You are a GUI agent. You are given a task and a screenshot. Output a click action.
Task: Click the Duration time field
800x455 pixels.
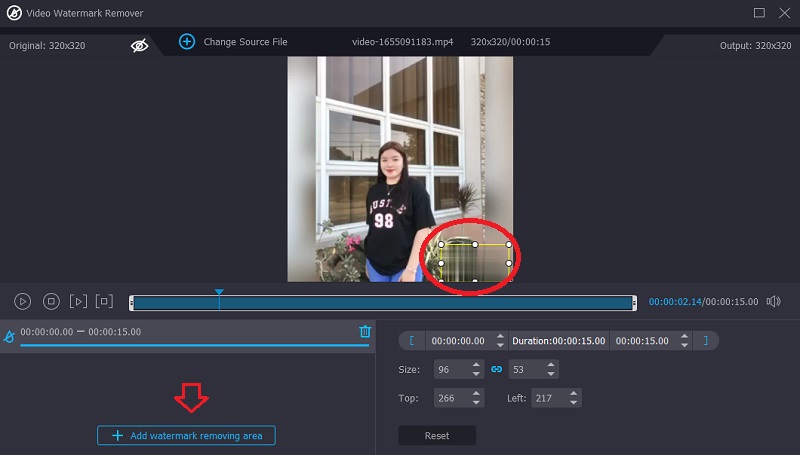(x=558, y=341)
